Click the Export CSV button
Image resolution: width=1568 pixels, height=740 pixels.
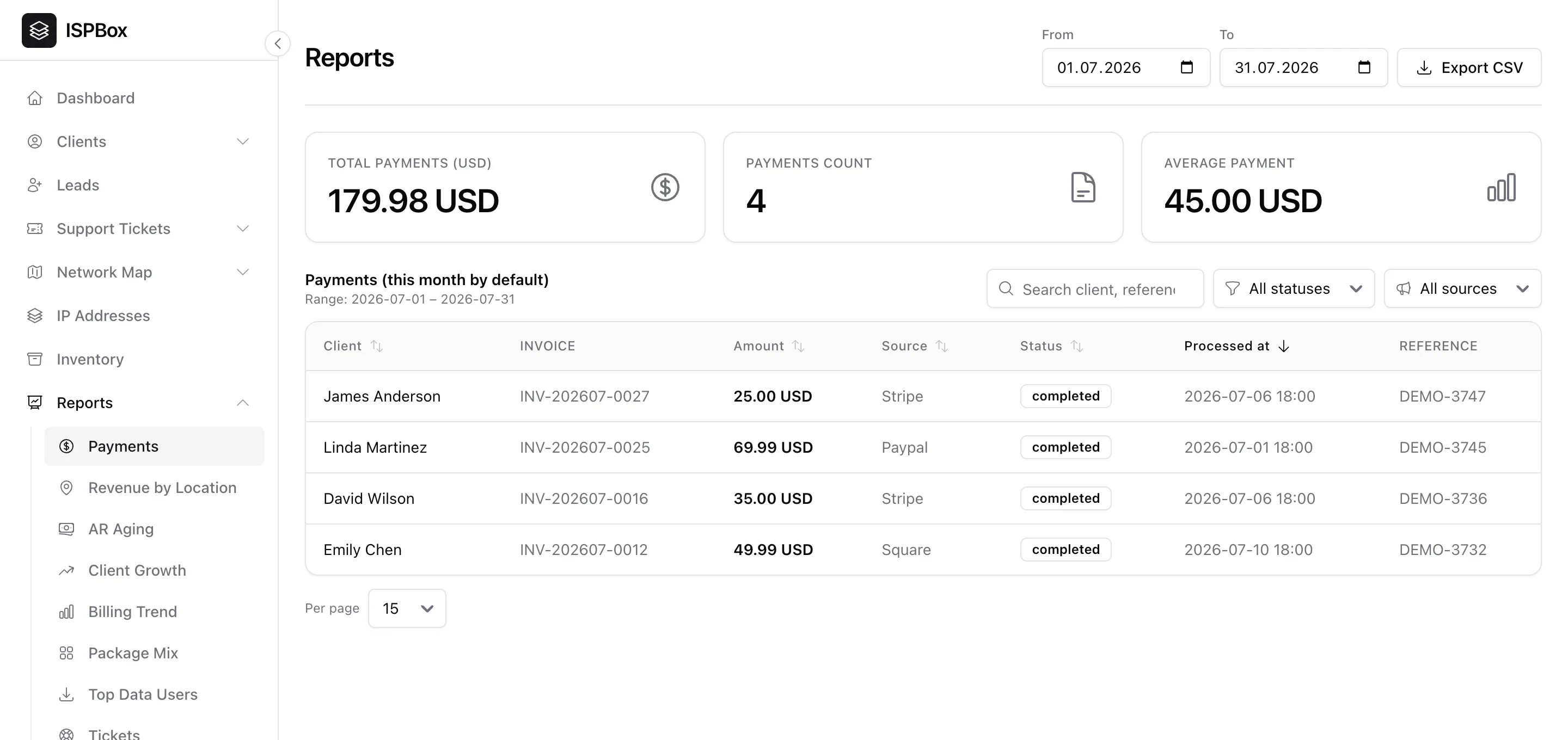[1469, 67]
